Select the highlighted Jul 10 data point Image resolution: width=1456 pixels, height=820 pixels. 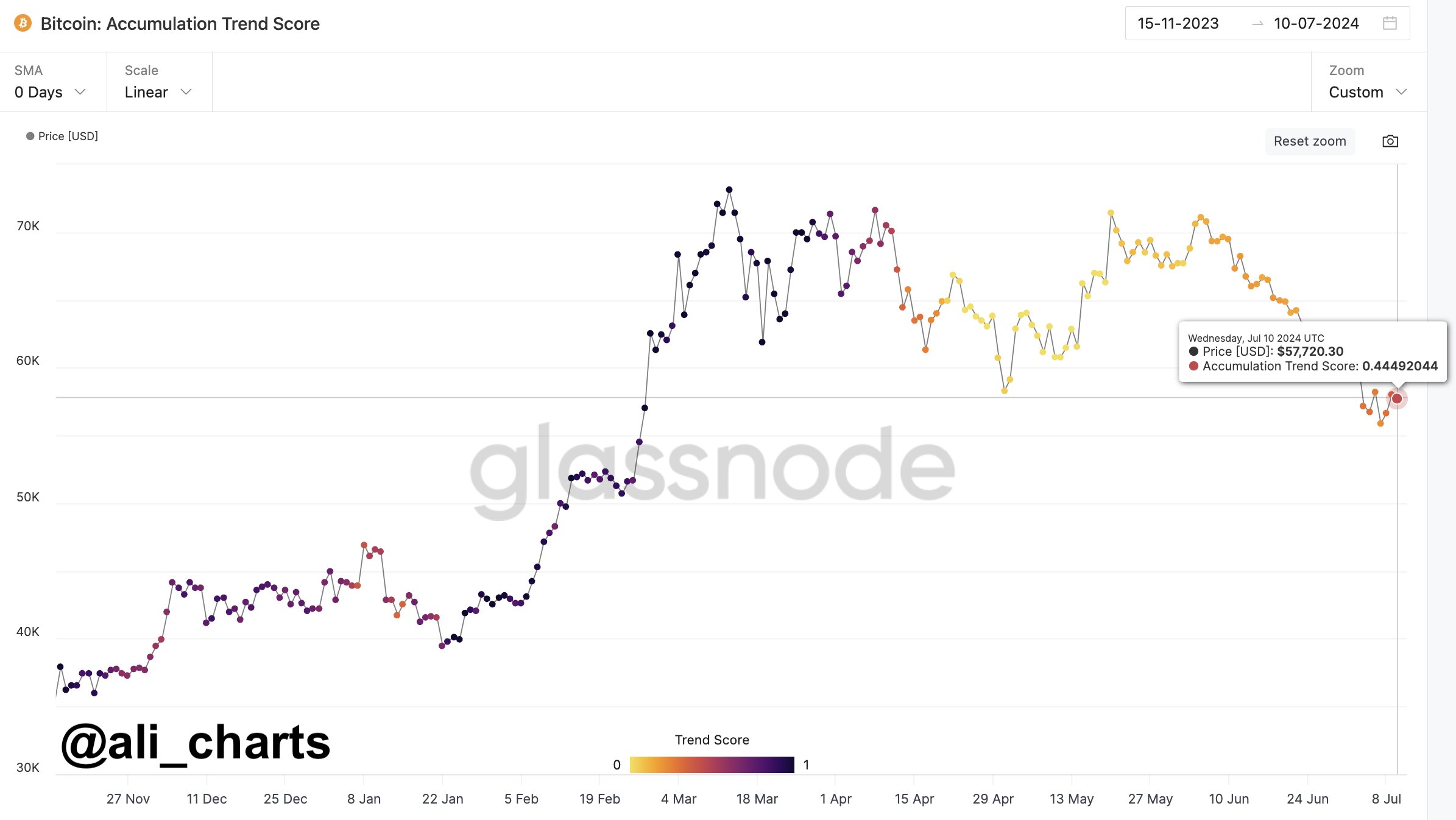coord(1397,398)
